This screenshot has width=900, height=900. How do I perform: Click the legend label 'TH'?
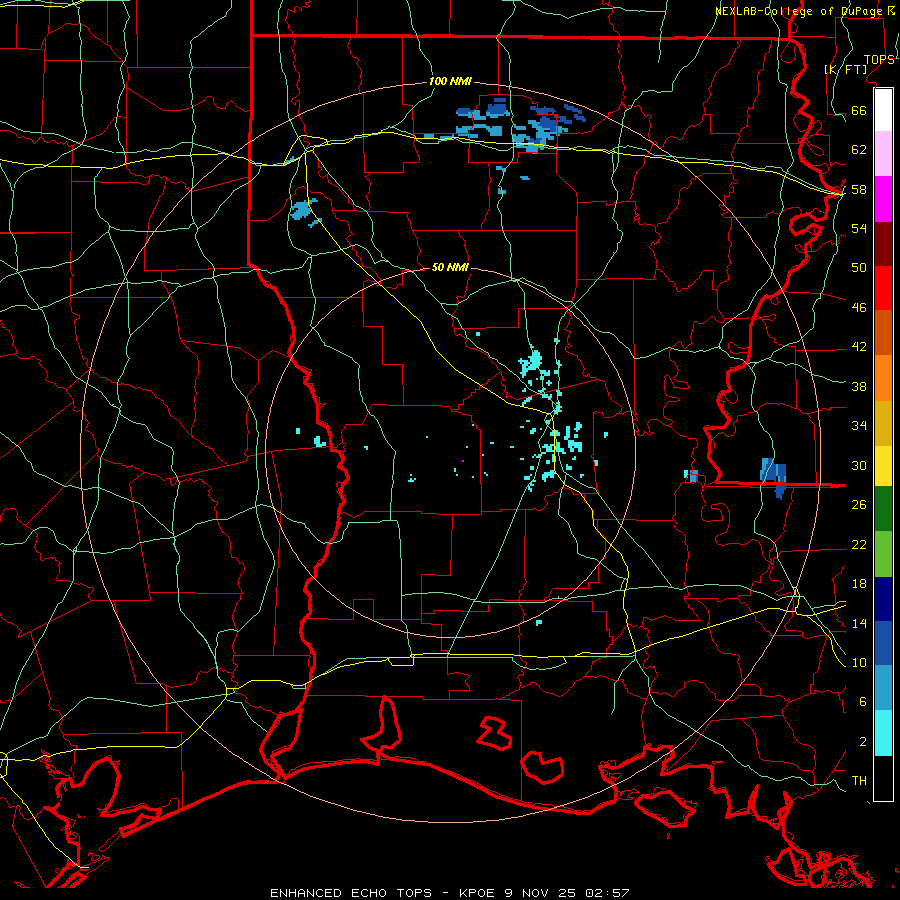click(x=859, y=781)
